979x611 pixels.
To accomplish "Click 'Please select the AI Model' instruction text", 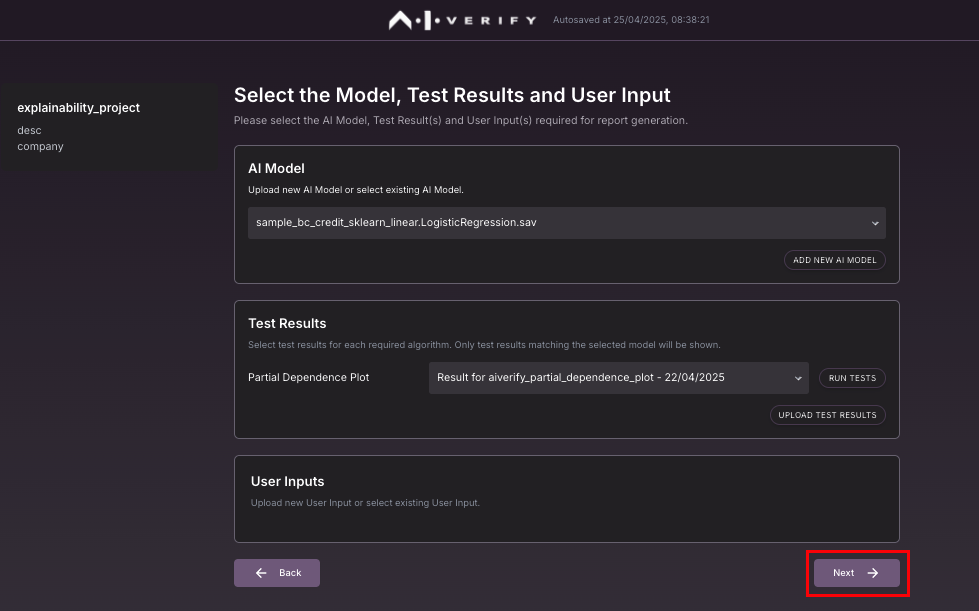I will pyautogui.click(x=461, y=120).
